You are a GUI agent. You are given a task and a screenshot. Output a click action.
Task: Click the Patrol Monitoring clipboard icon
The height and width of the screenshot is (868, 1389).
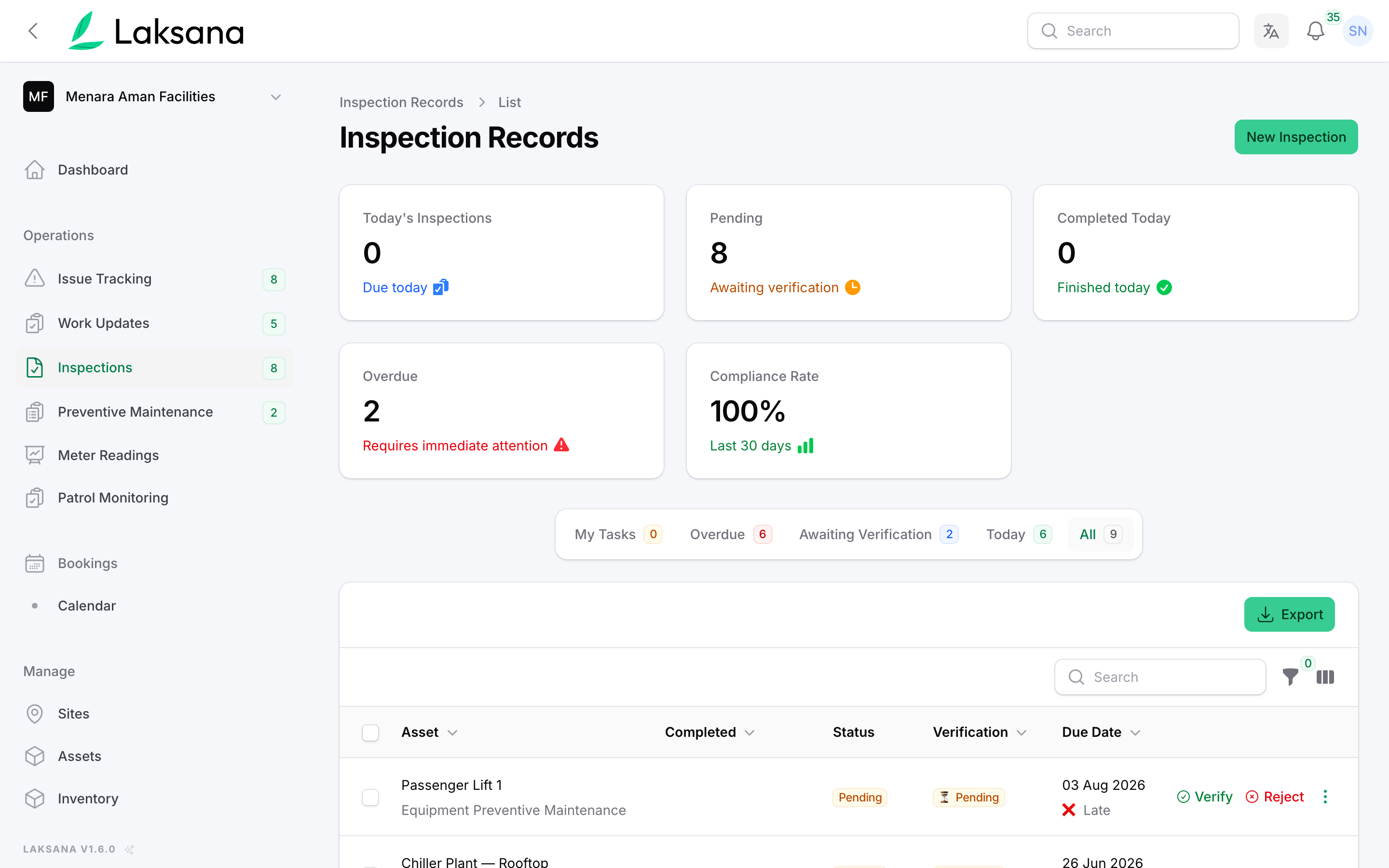click(x=34, y=498)
